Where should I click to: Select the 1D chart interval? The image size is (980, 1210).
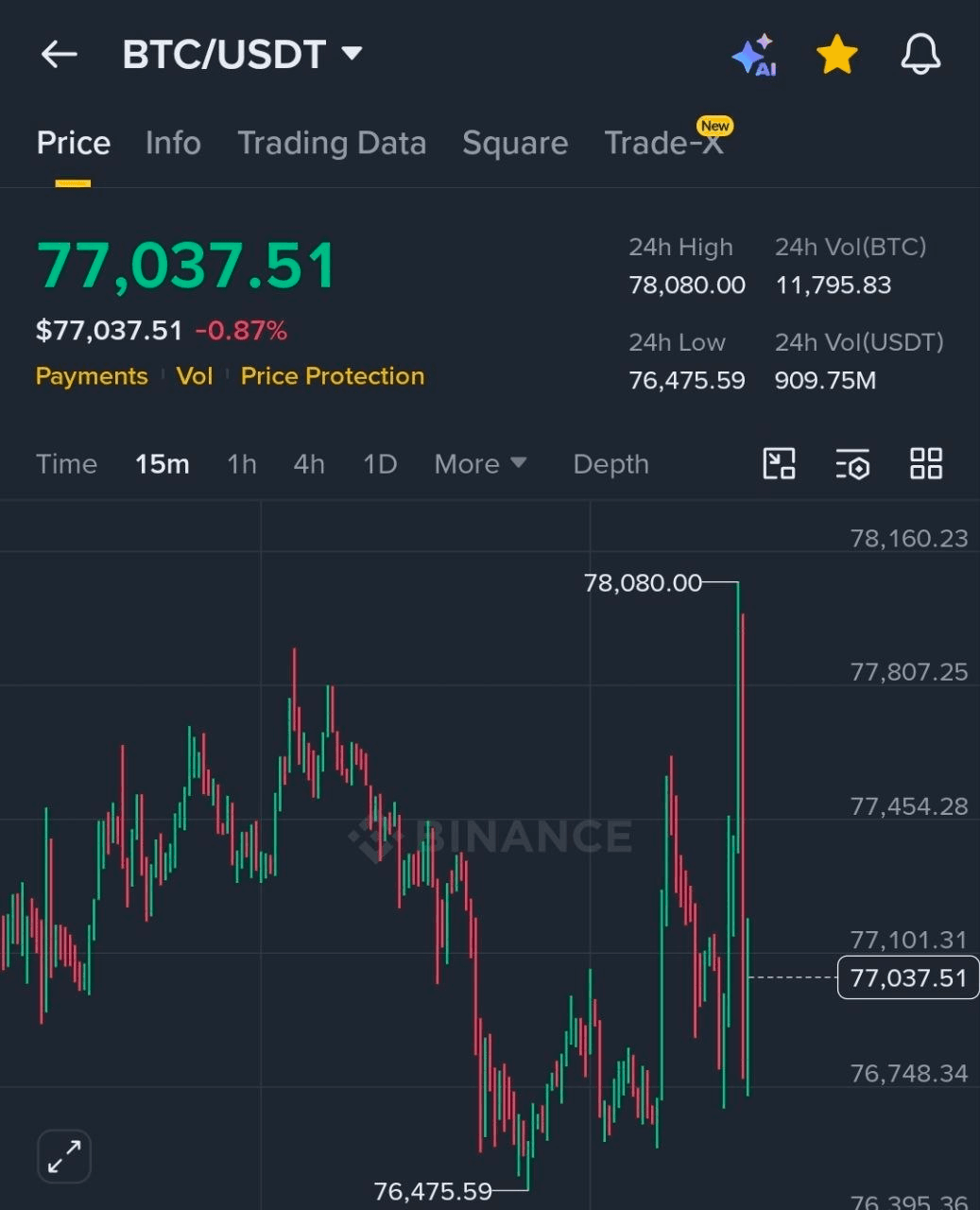point(380,464)
